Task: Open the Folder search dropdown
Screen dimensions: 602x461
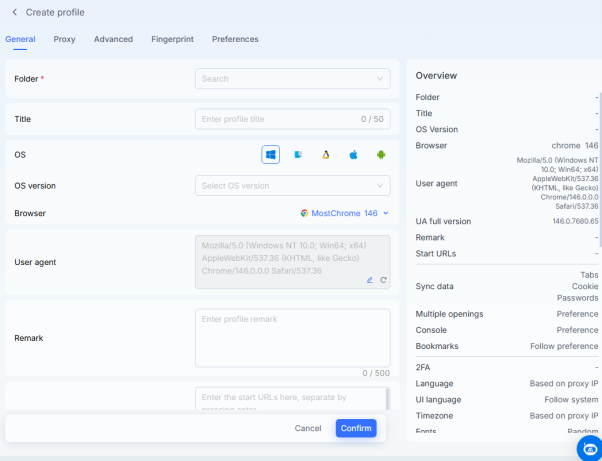Action: (292, 78)
